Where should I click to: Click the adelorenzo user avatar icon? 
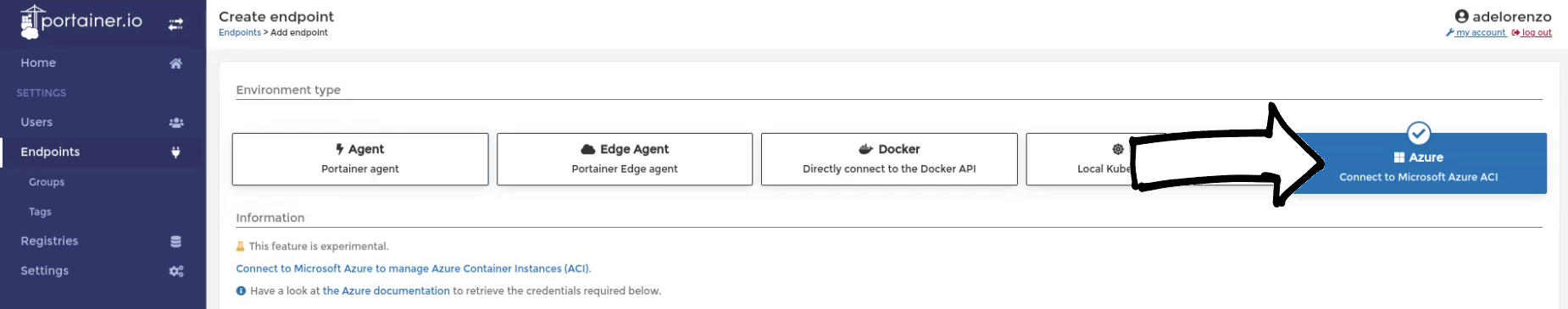[1461, 16]
